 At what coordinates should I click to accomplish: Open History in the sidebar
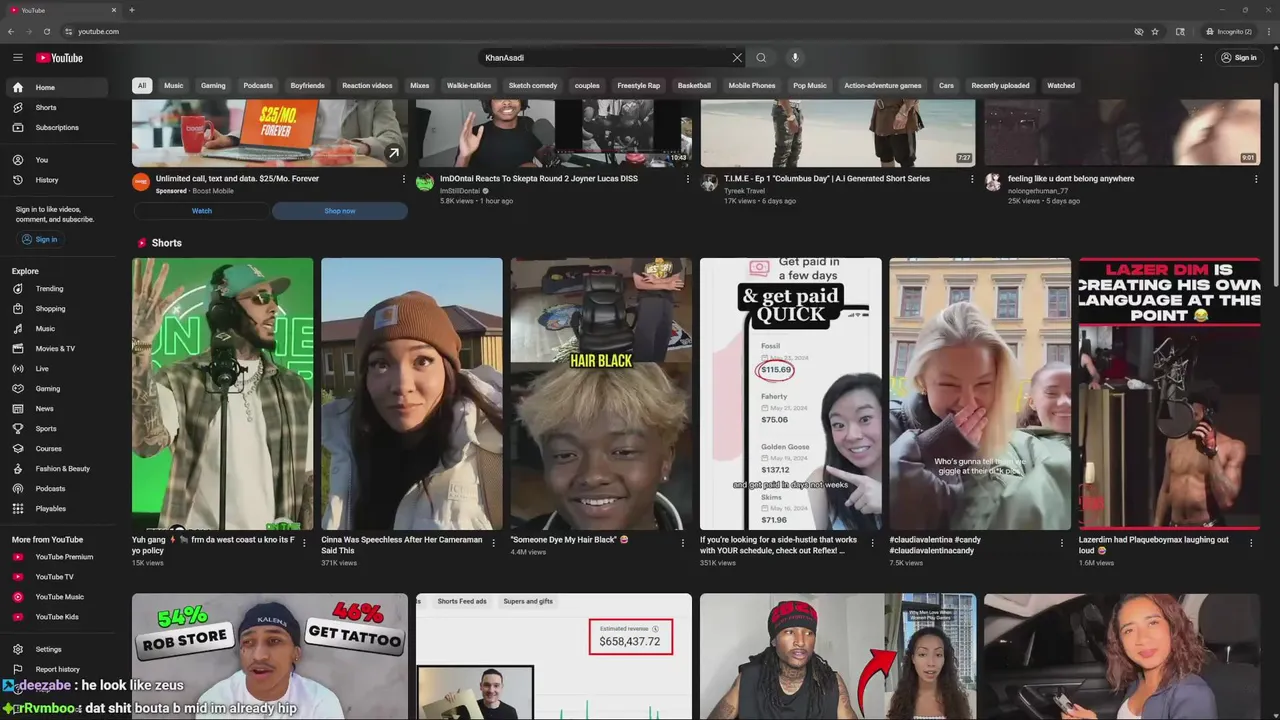59,180
